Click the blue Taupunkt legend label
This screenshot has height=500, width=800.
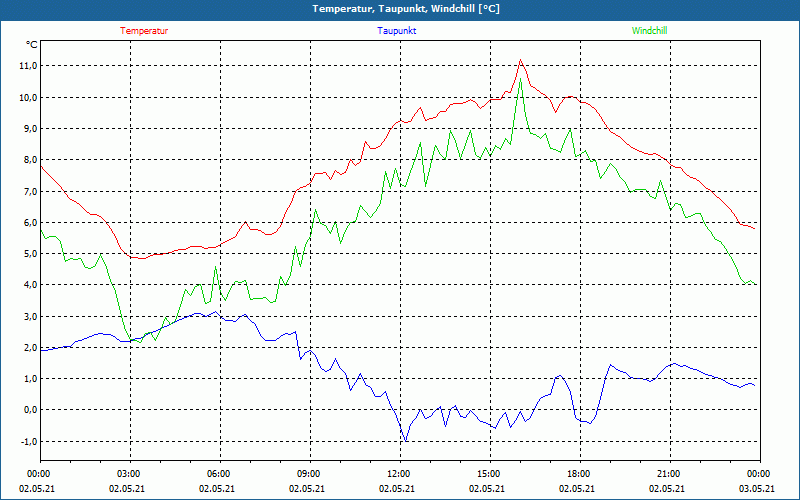(x=396, y=31)
